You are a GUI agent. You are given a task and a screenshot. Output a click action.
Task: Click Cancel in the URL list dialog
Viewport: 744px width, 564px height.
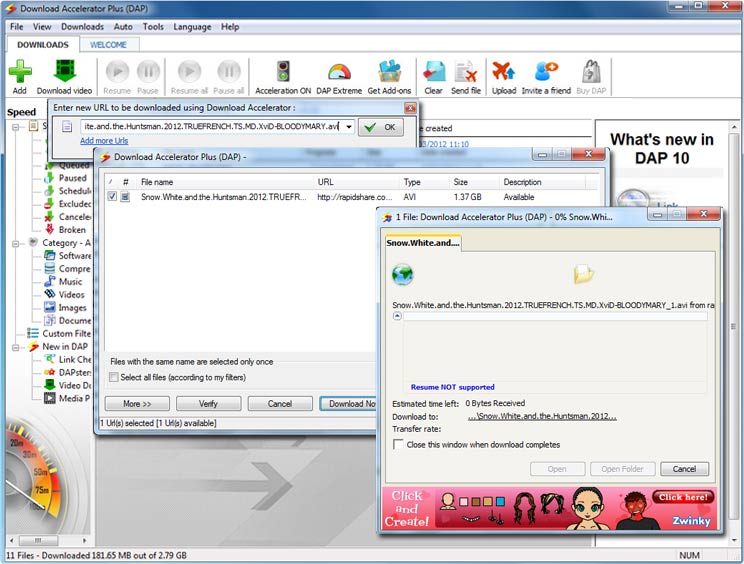[x=280, y=404]
